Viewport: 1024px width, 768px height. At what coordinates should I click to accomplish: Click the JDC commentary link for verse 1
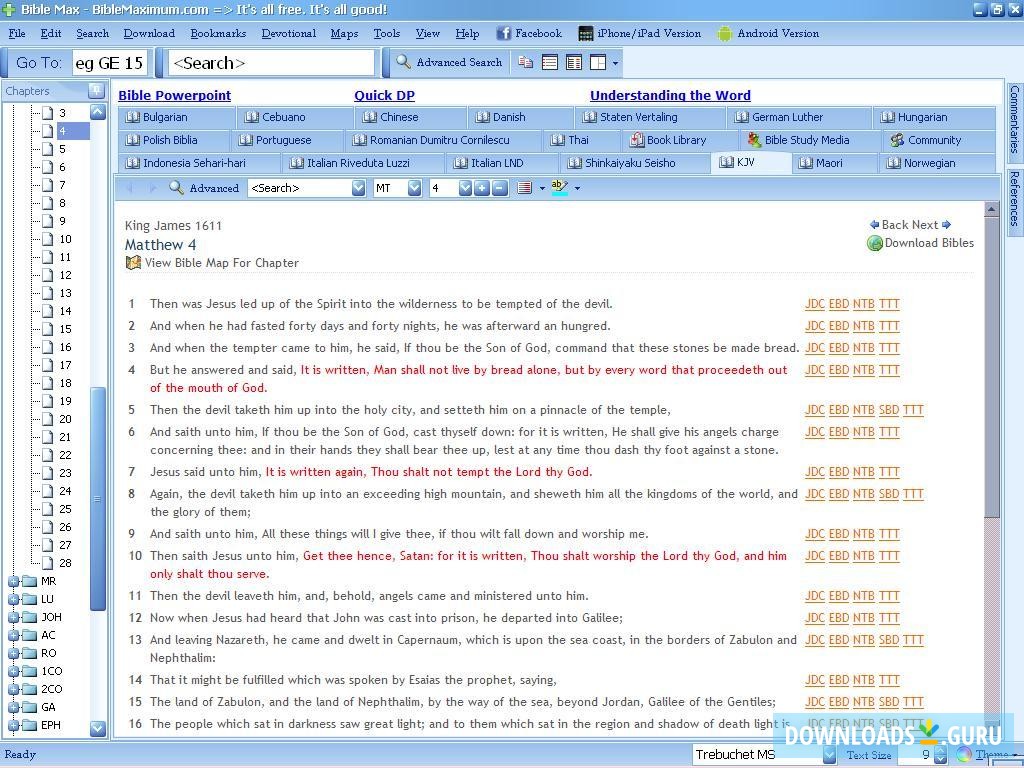(814, 304)
